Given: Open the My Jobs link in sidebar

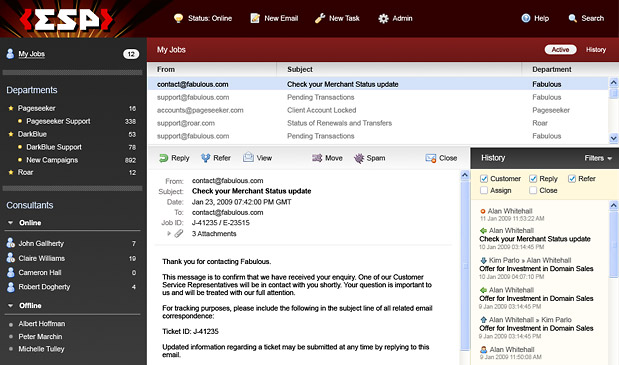Looking at the screenshot, I should point(32,54).
